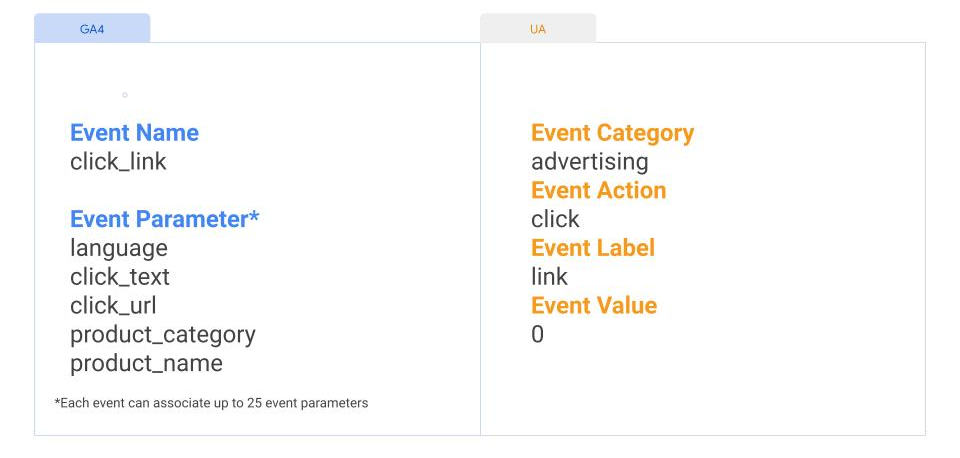The image size is (960, 458).
Task: Select the product_category parameter
Action: coord(163,335)
